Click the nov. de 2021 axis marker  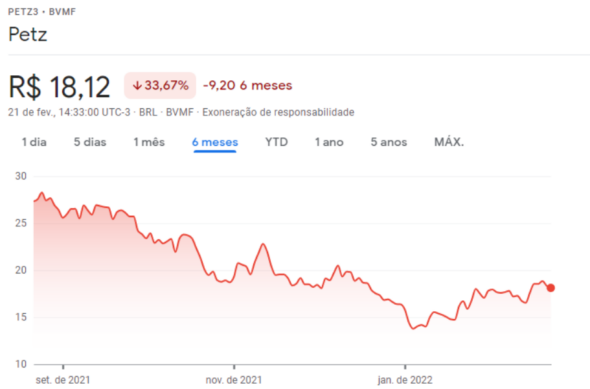click(x=234, y=380)
